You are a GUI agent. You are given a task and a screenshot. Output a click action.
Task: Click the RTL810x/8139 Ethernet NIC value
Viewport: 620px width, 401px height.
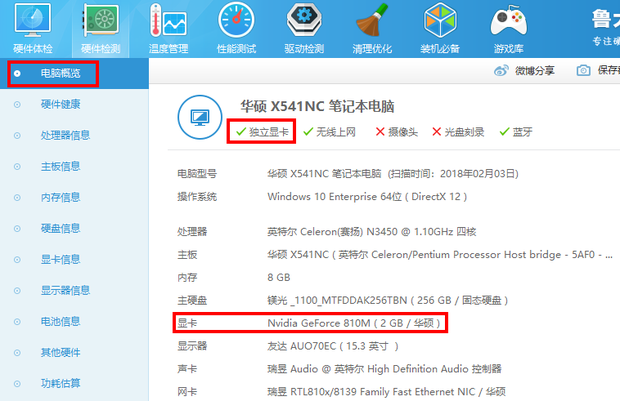tap(386, 392)
